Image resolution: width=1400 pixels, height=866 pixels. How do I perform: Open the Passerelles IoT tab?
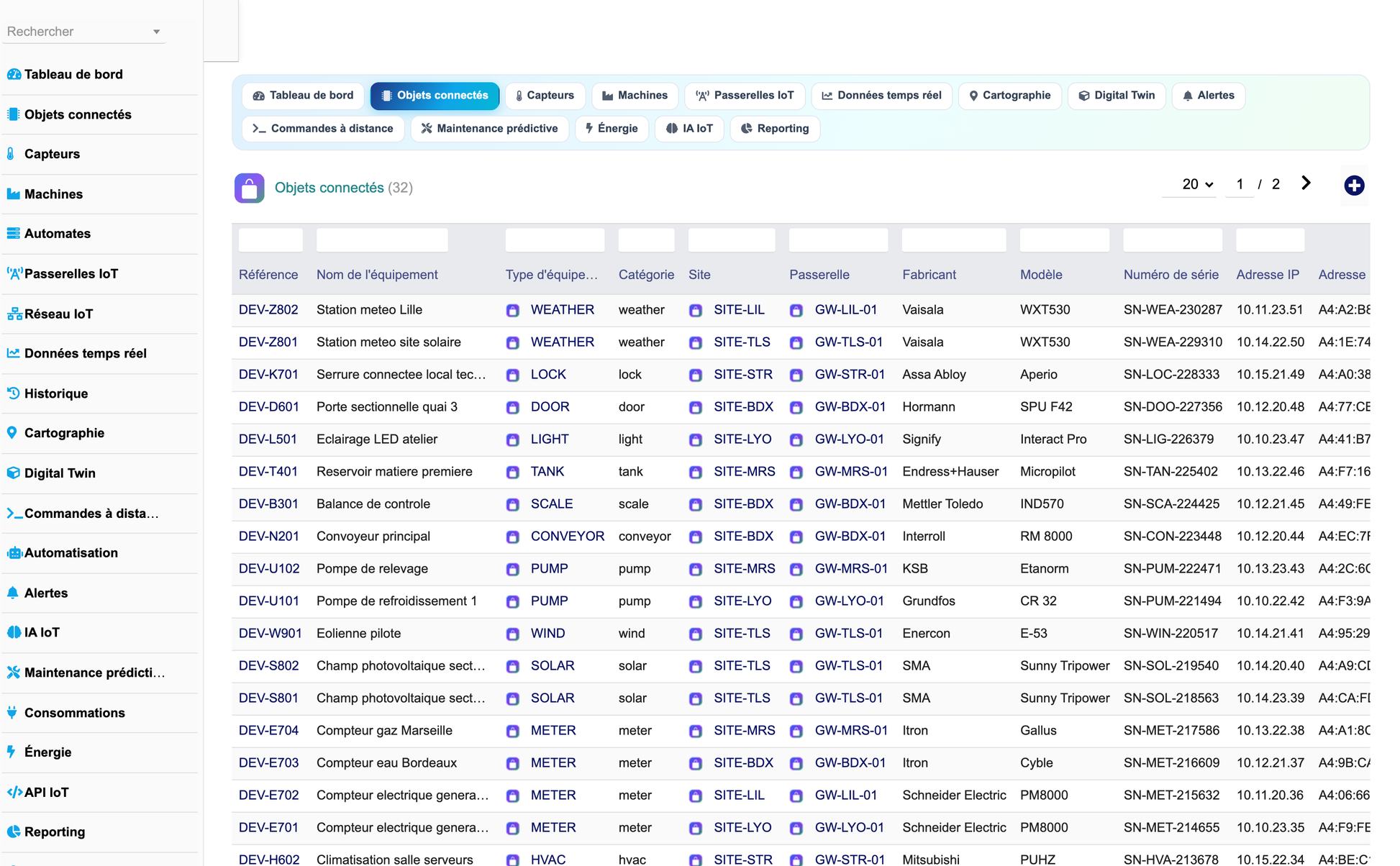745,96
